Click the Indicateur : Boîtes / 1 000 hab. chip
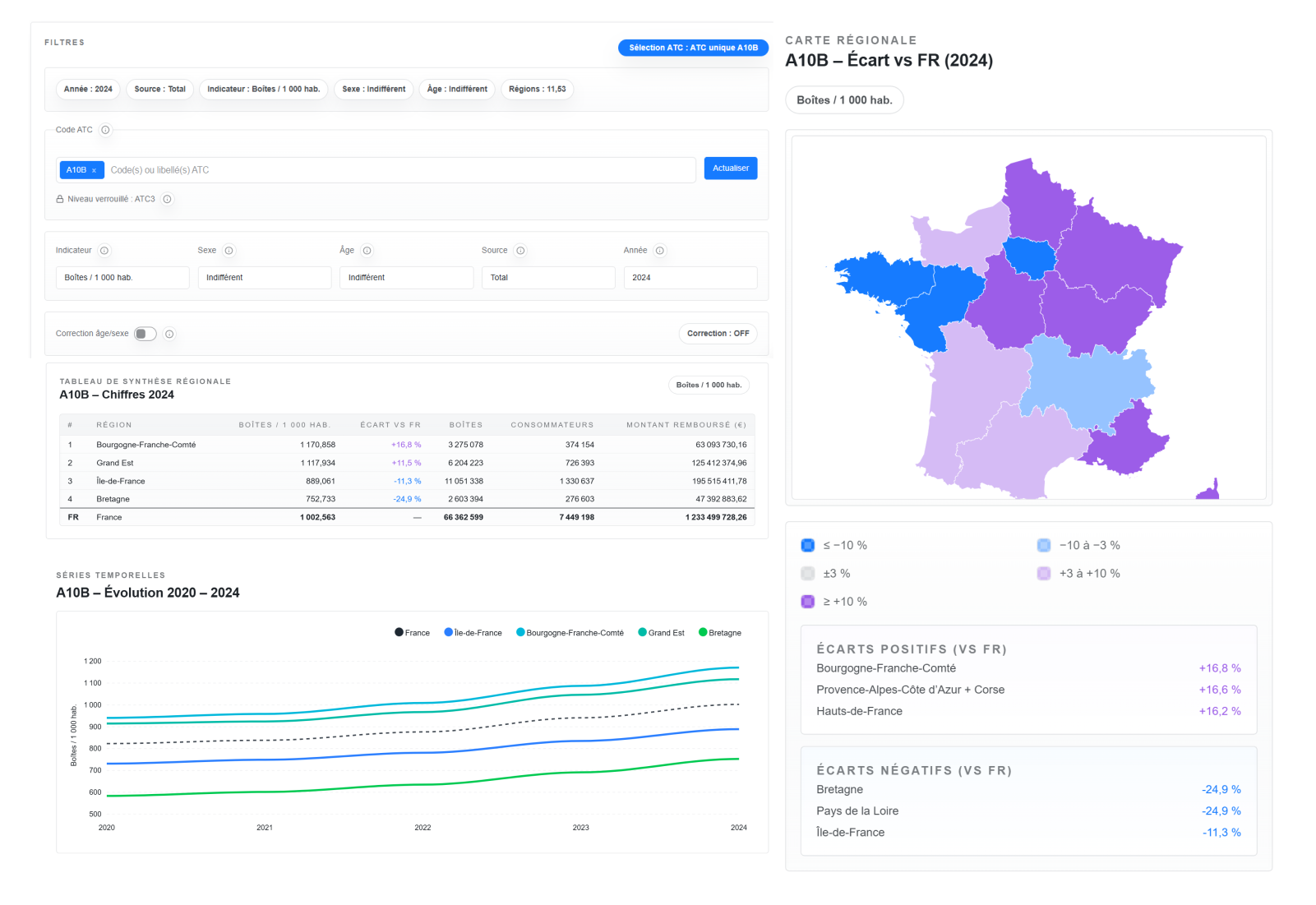1316x905 pixels. click(264, 89)
